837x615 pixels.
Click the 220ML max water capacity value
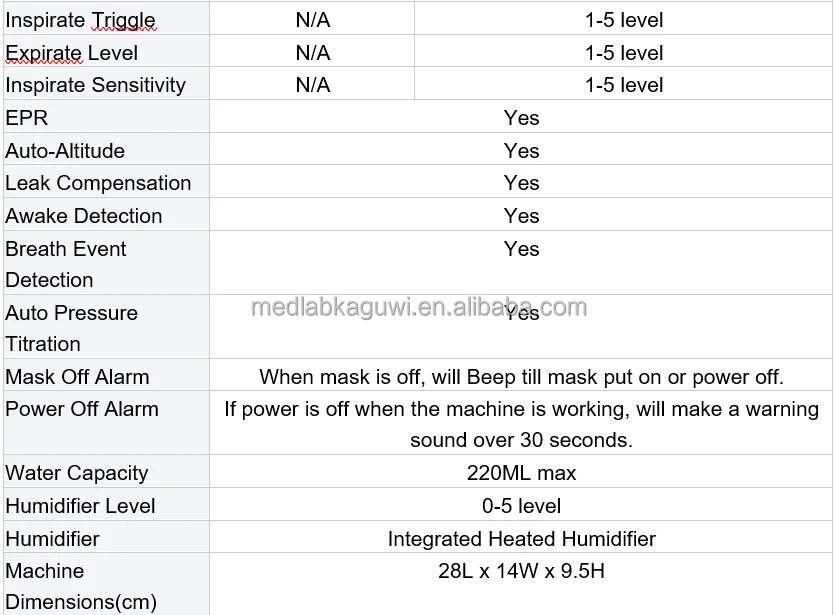(x=521, y=473)
